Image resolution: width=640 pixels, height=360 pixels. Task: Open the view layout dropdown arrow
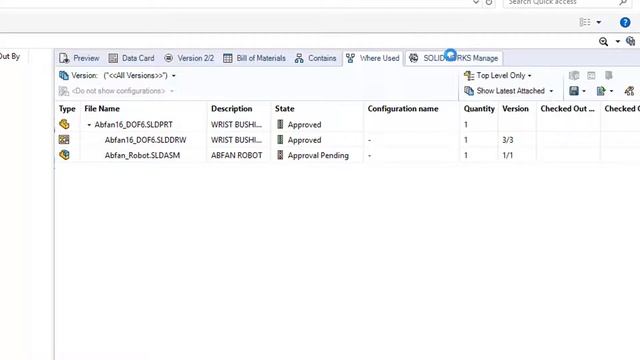[x=599, y=22]
